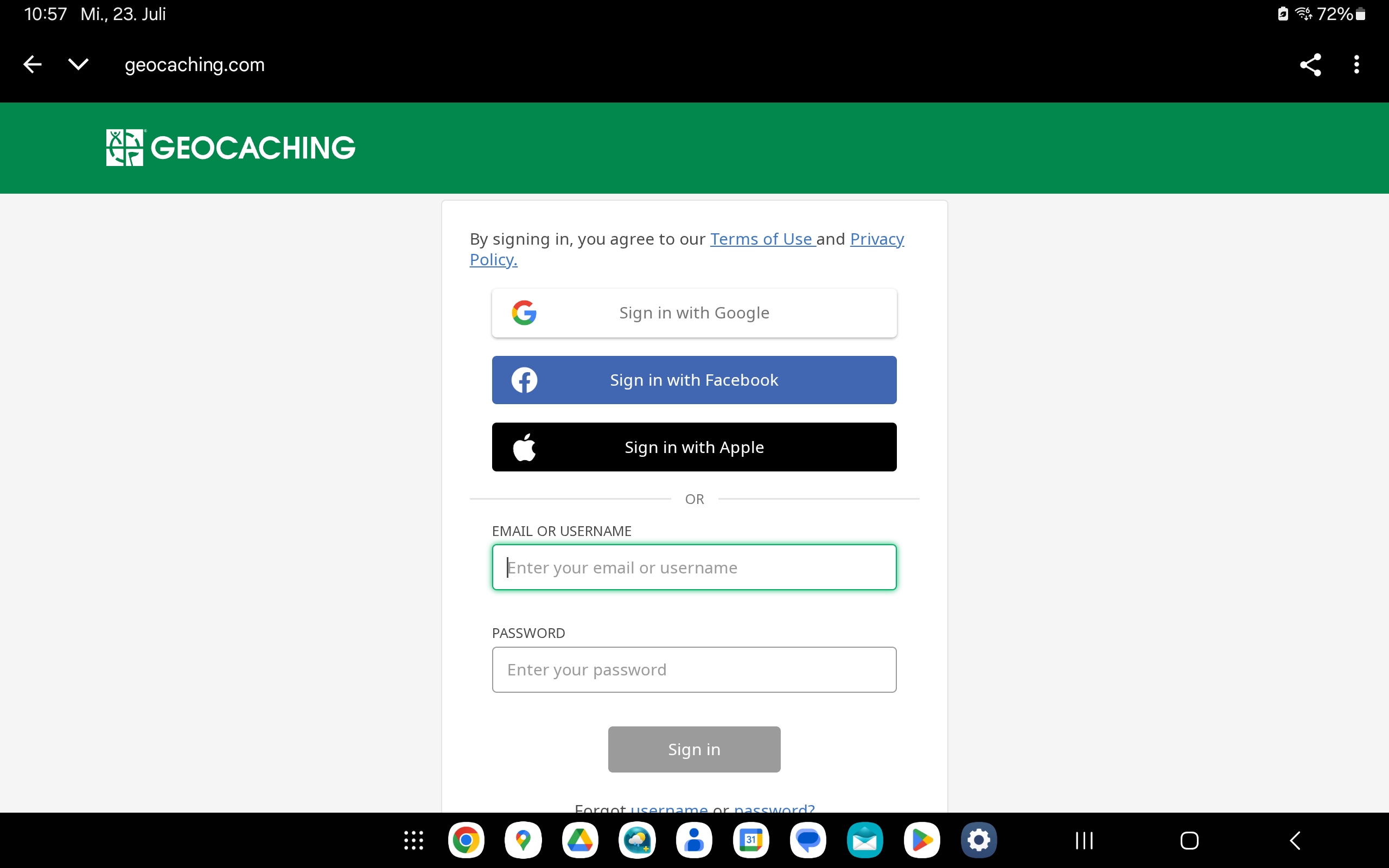Open the app drawer grid icon
The width and height of the screenshot is (1389, 868).
tap(413, 840)
